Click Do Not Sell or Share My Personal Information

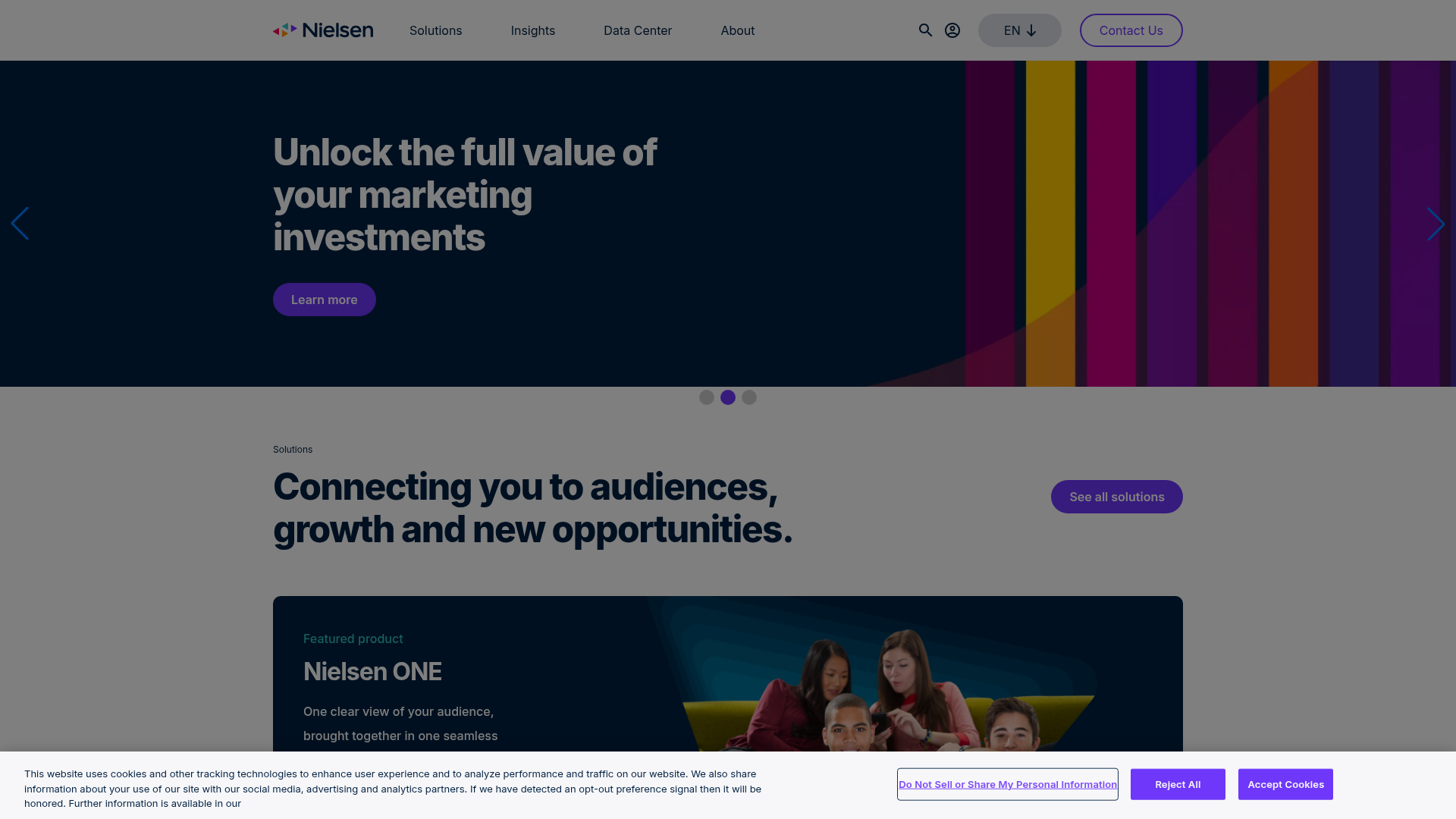(x=1007, y=784)
